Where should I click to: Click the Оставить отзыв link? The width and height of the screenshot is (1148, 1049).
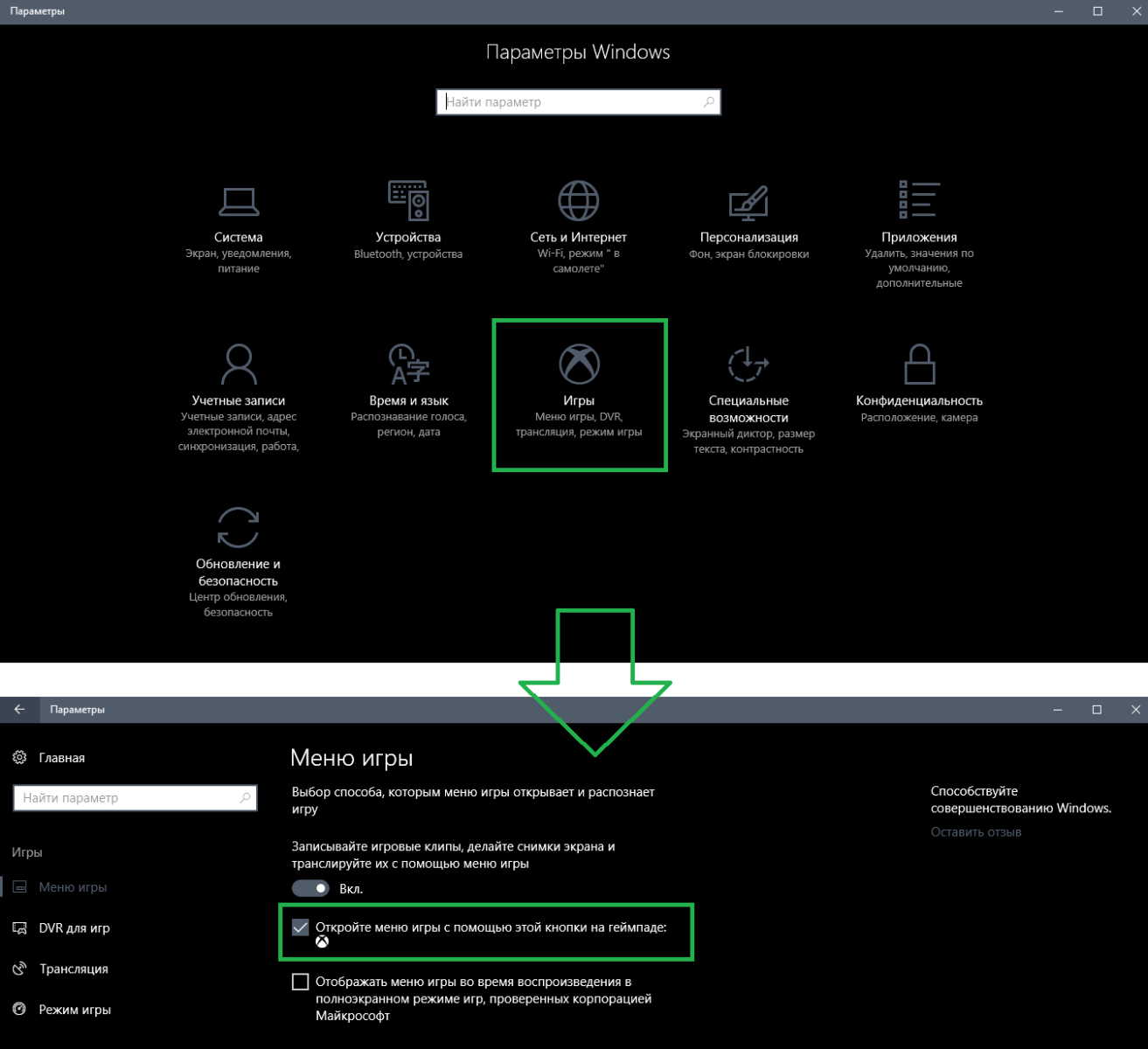(x=976, y=832)
